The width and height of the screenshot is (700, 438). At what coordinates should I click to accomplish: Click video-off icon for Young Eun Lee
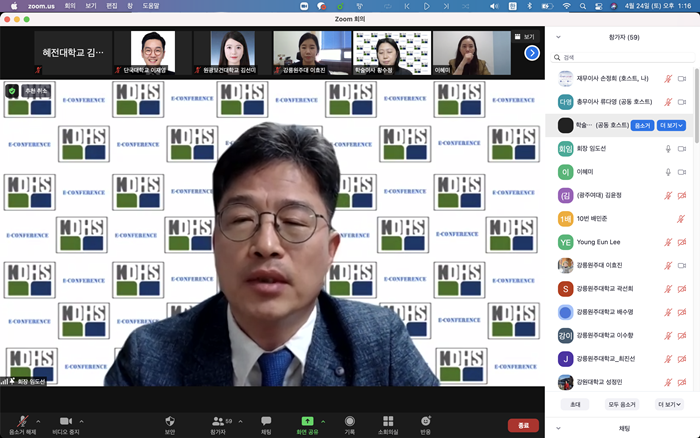682,242
